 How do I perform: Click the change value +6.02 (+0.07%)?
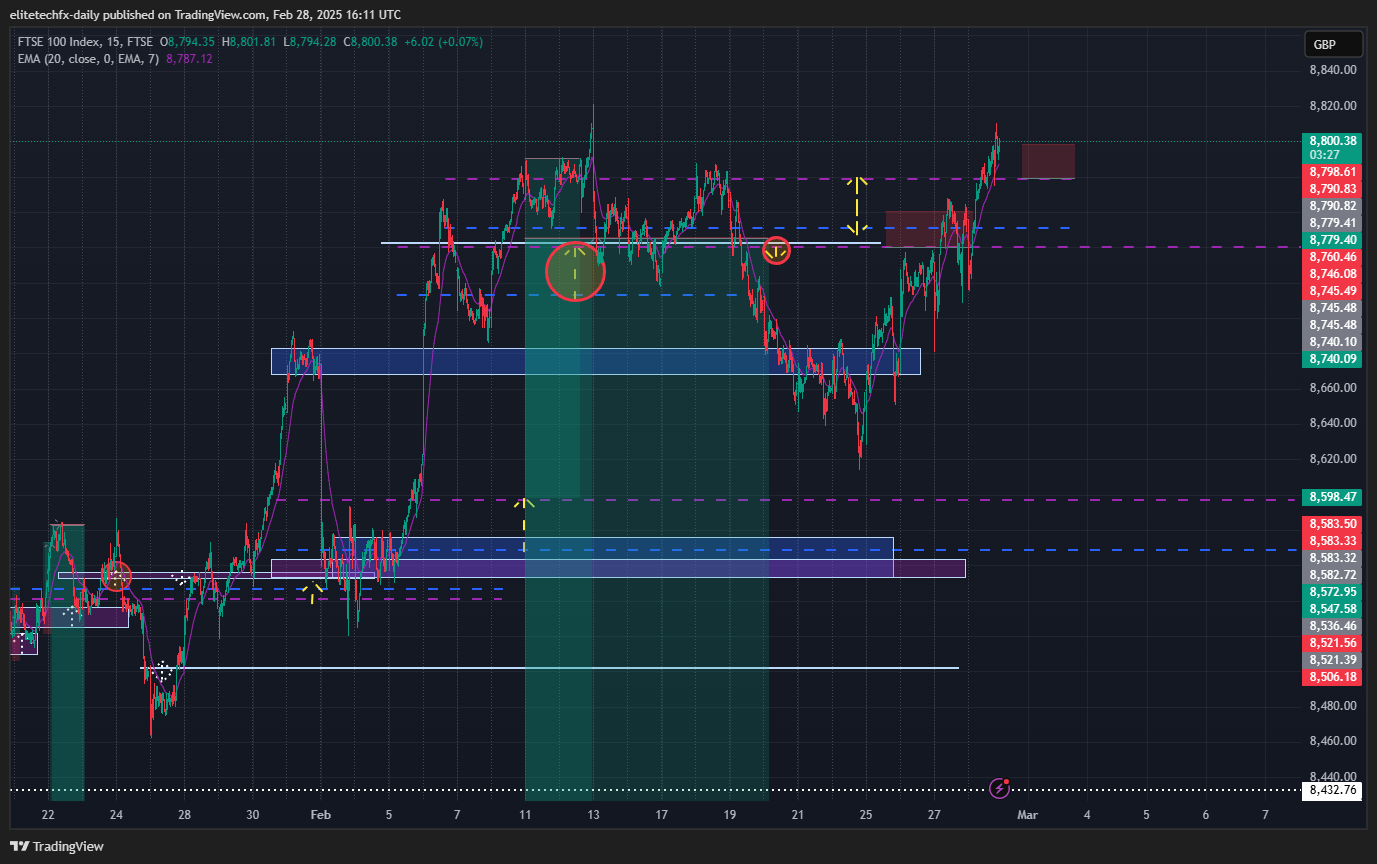tap(443, 42)
